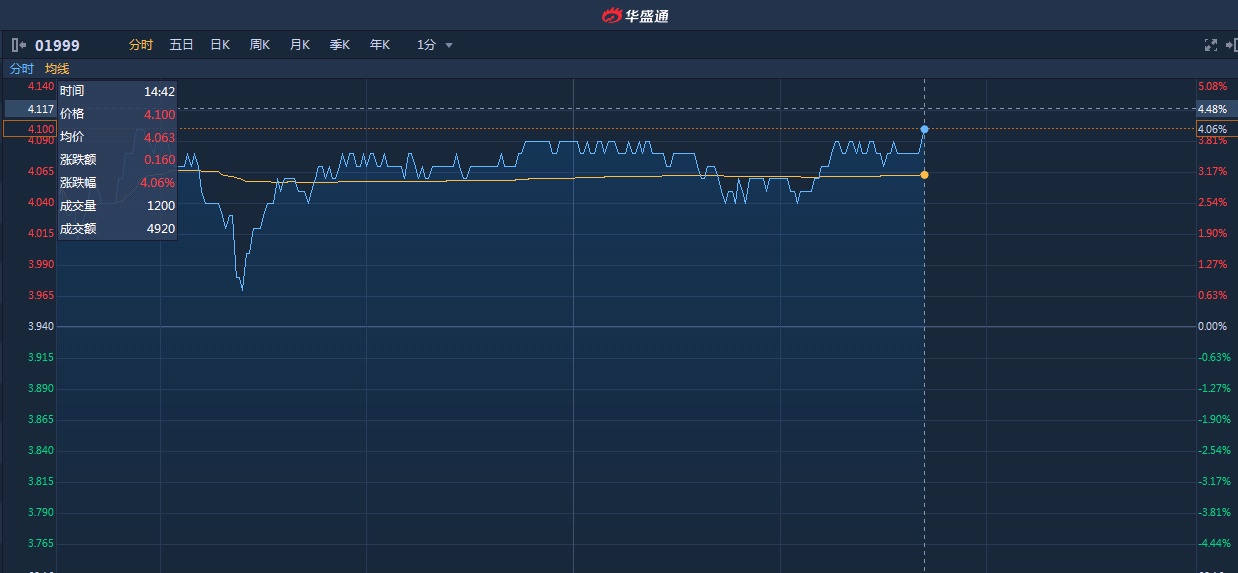Select the 周K candlestick tab
This screenshot has height=573, width=1238.
[260, 45]
